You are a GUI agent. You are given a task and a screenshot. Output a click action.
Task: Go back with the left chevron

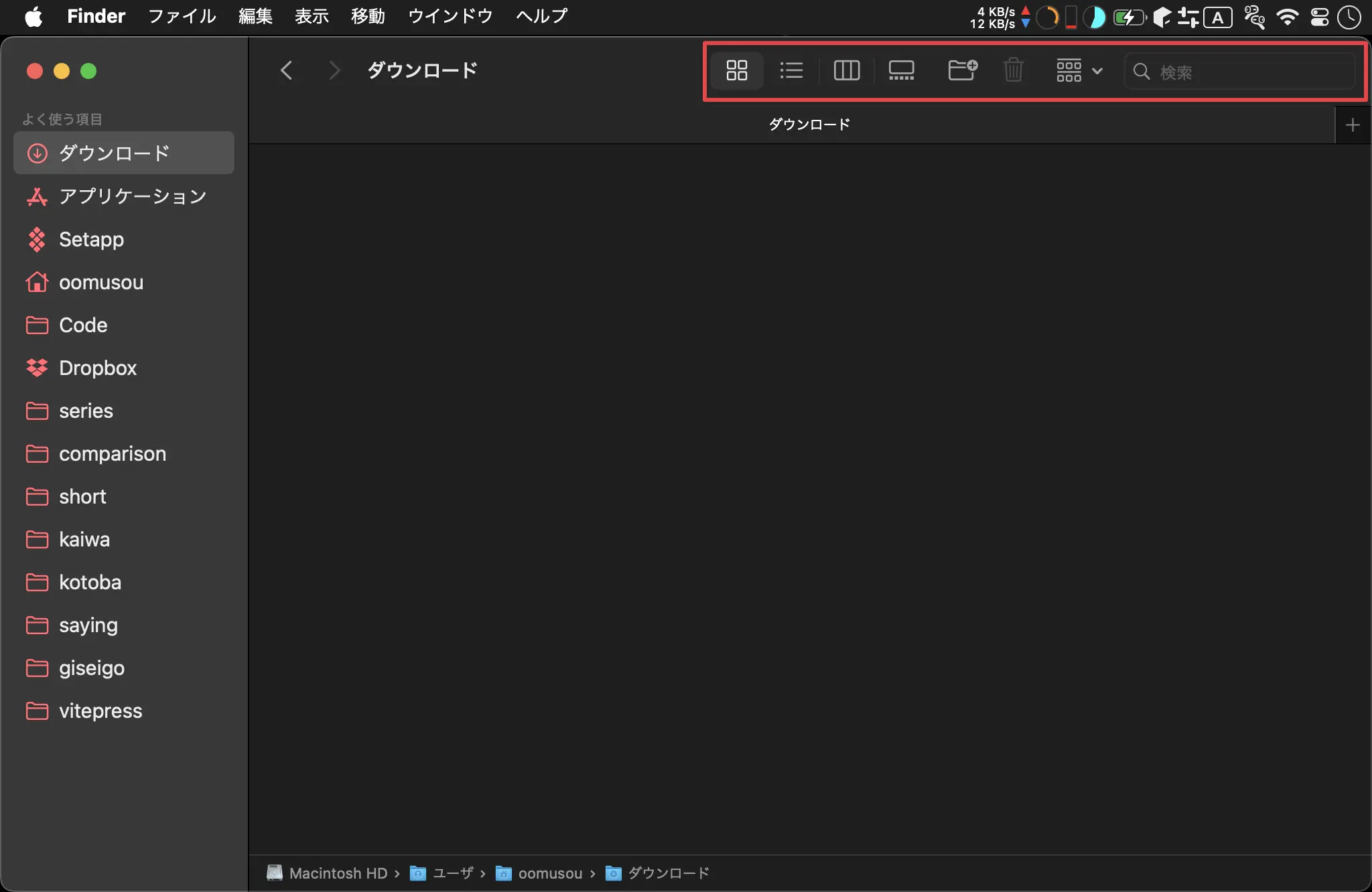pos(287,70)
